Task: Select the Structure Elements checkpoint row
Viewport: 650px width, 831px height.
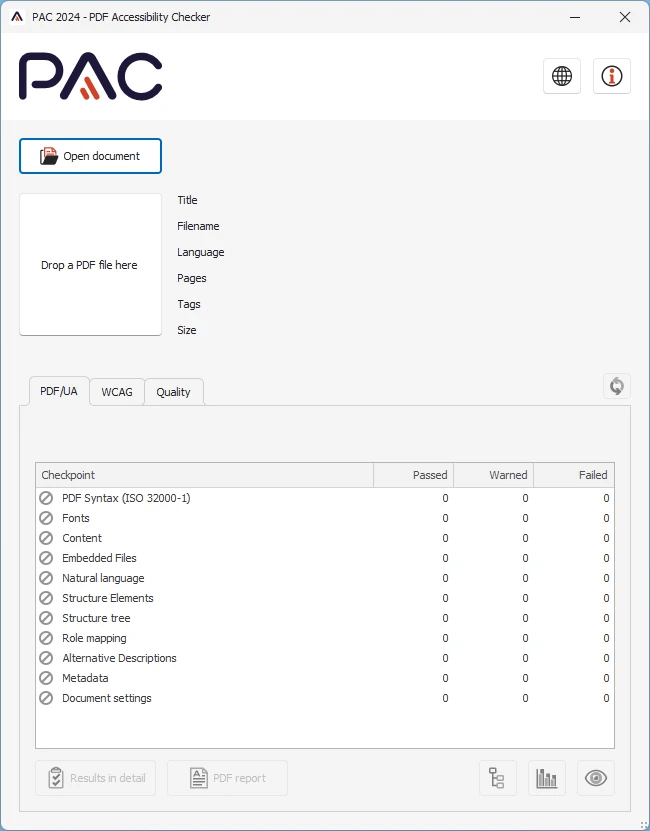Action: (325, 598)
